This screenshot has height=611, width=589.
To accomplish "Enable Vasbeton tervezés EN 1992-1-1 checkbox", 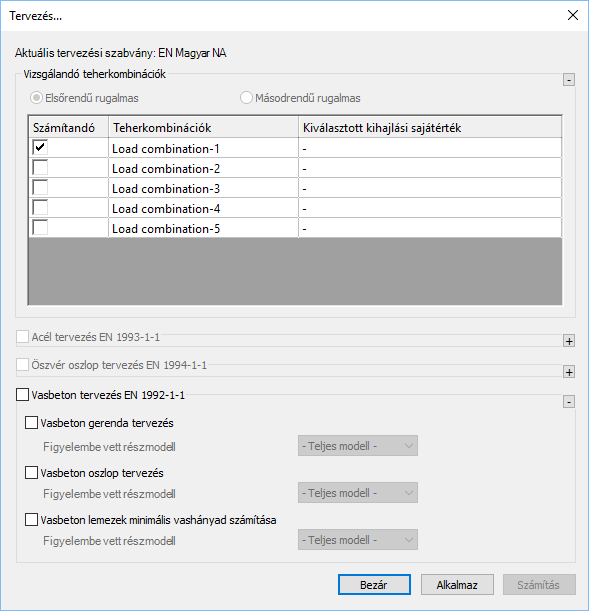I will 23,394.
